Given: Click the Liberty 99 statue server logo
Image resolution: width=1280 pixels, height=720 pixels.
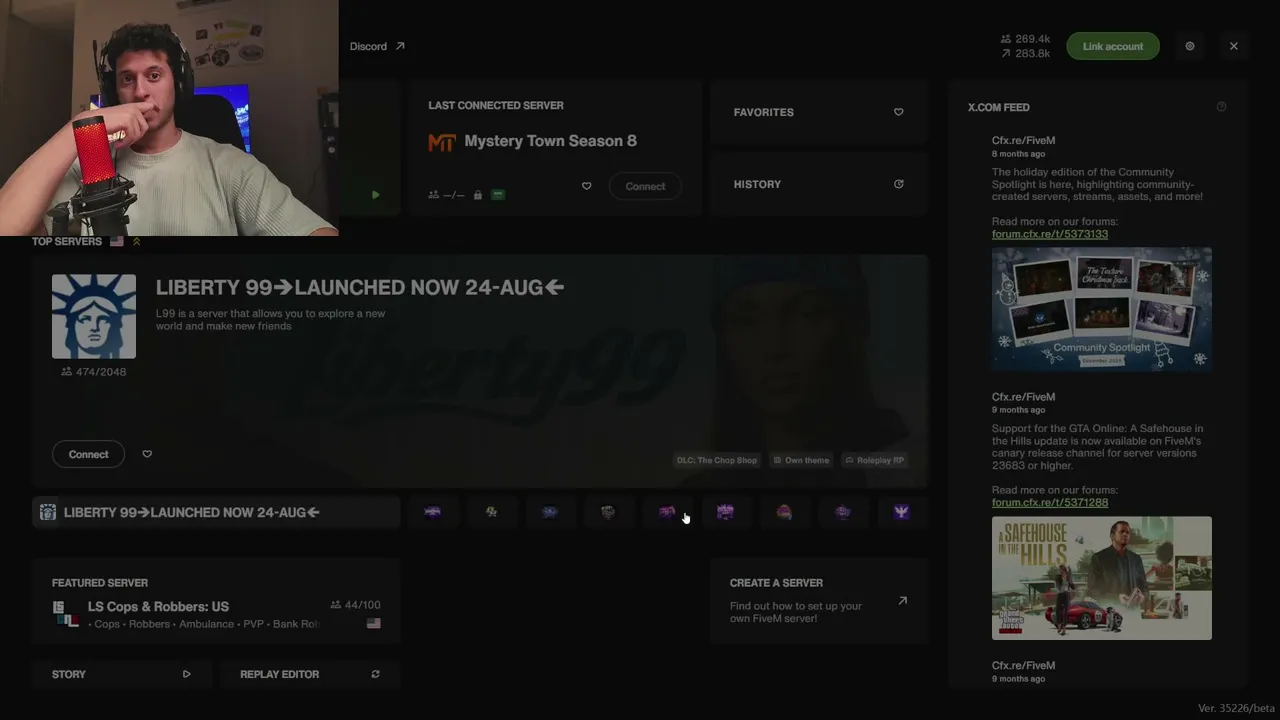Looking at the screenshot, I should tap(94, 316).
